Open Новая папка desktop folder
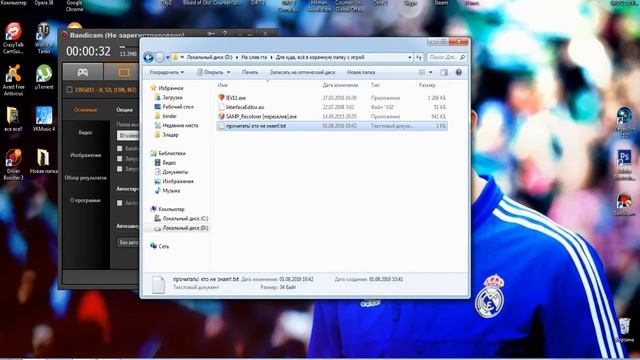The height and width of the screenshot is (360, 640). (x=43, y=161)
